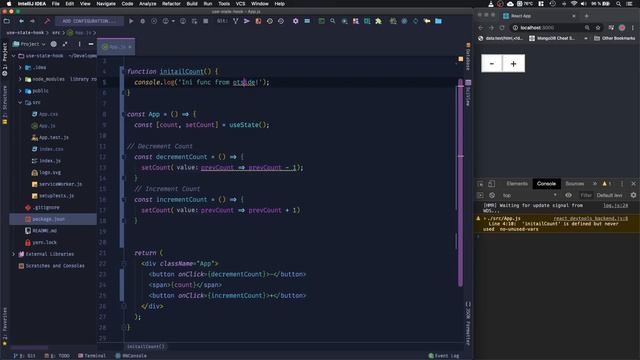Image resolution: width=640 pixels, height=360 pixels.
Task: Open the browser's three-dot menu
Action: (633, 28)
